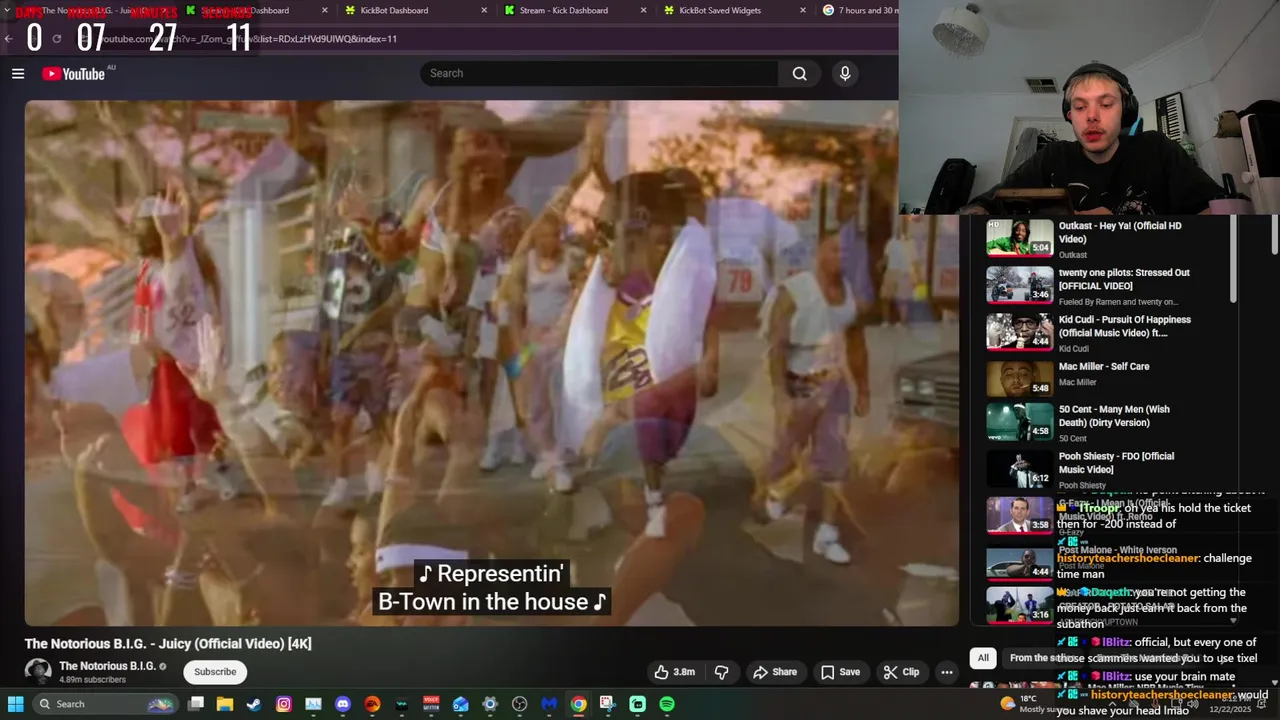Select 'Mac Miller - Self Care' title
This screenshot has width=1280, height=720.
click(x=1104, y=367)
